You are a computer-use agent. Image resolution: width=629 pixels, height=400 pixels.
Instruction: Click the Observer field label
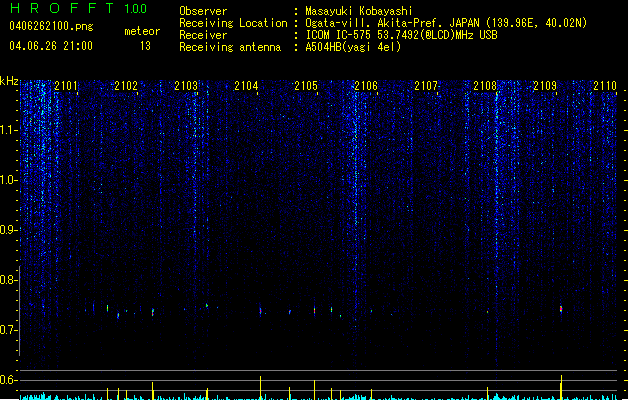point(203,11)
